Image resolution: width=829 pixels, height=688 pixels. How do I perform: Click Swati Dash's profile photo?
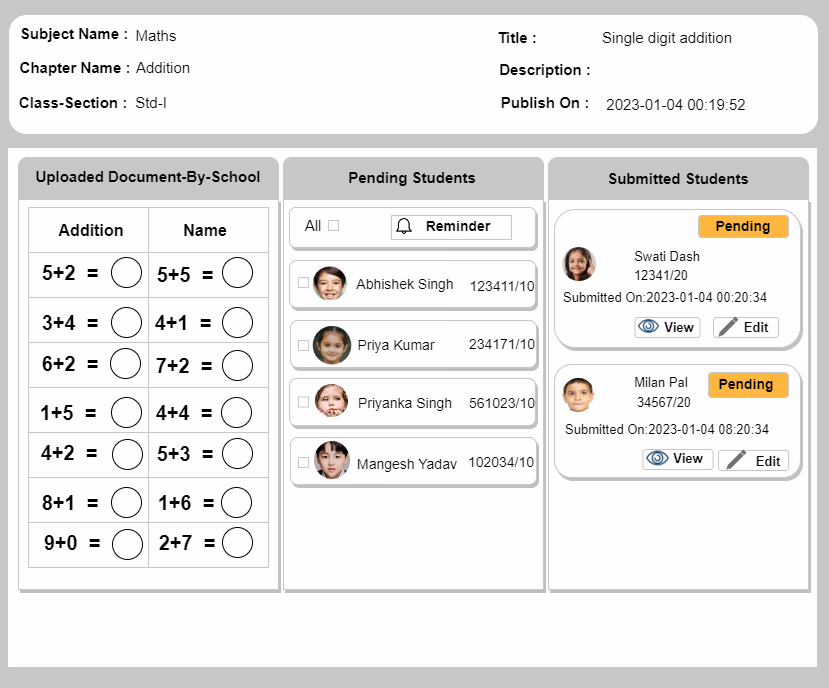pyautogui.click(x=579, y=263)
